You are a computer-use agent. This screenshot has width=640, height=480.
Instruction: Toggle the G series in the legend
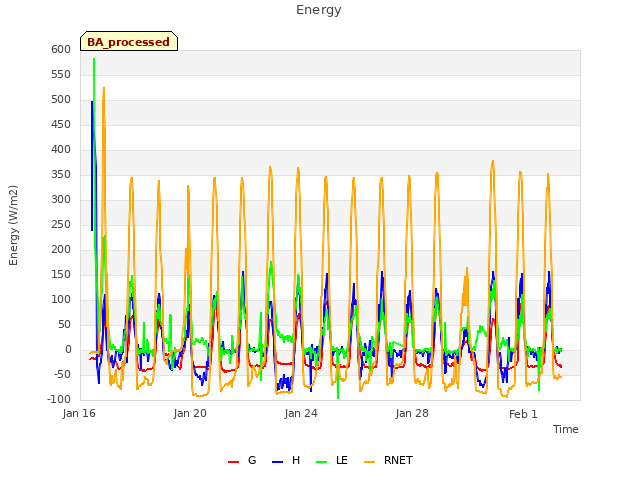pos(242,460)
